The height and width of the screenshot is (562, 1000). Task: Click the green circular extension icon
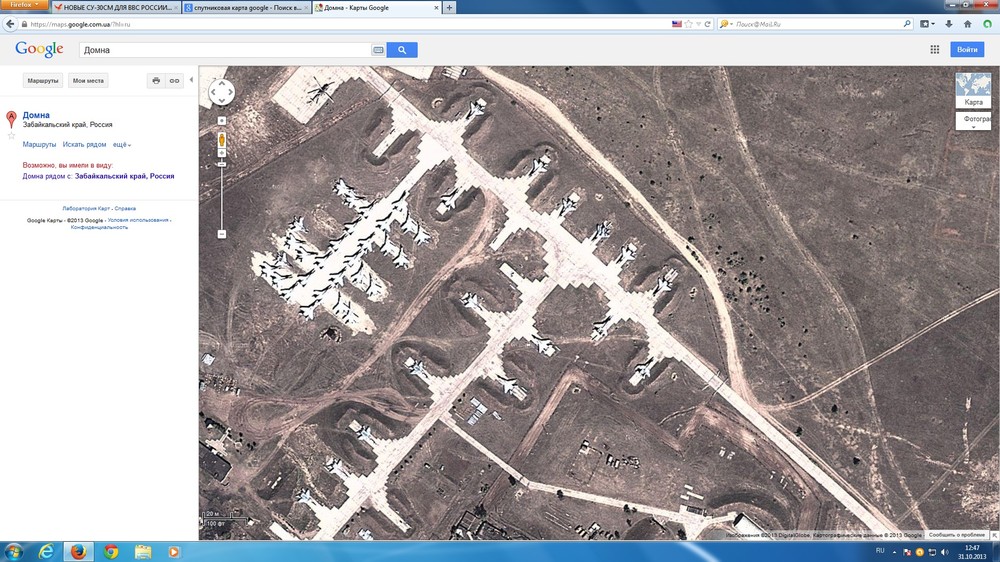pos(988,24)
